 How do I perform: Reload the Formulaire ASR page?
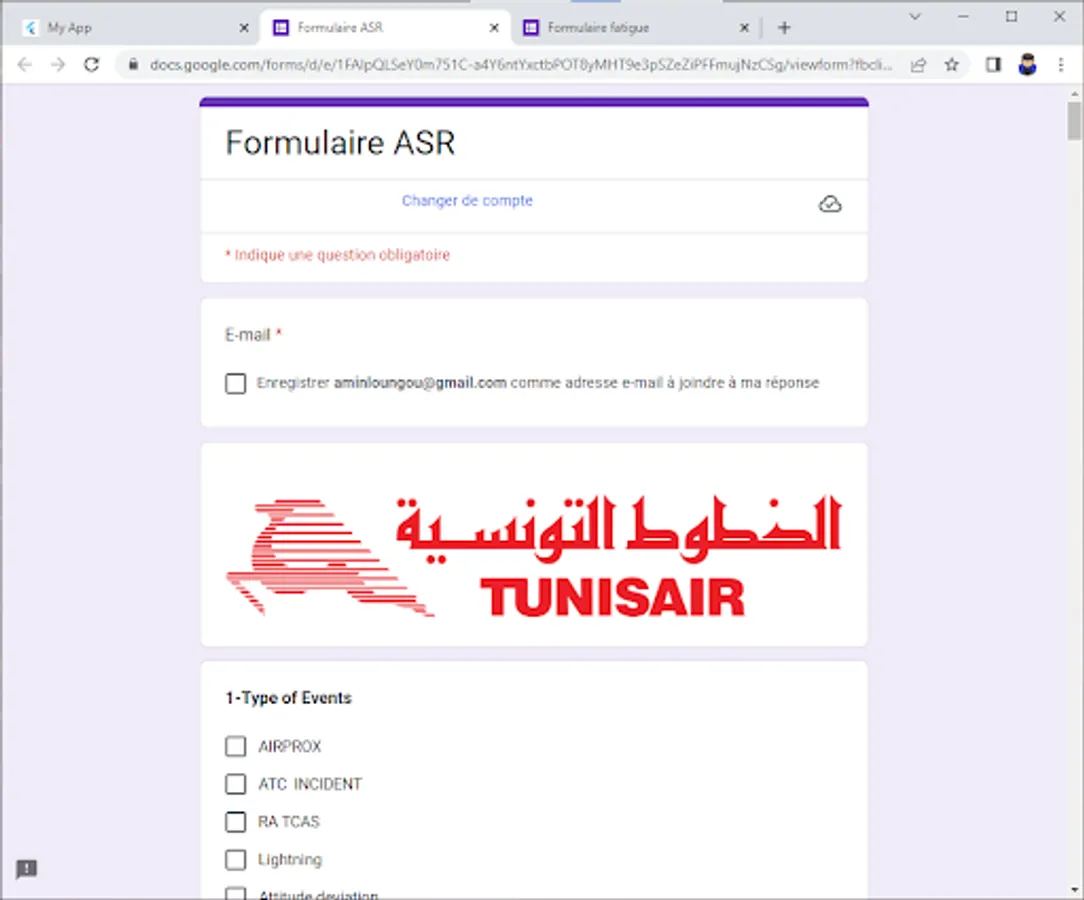(x=91, y=65)
